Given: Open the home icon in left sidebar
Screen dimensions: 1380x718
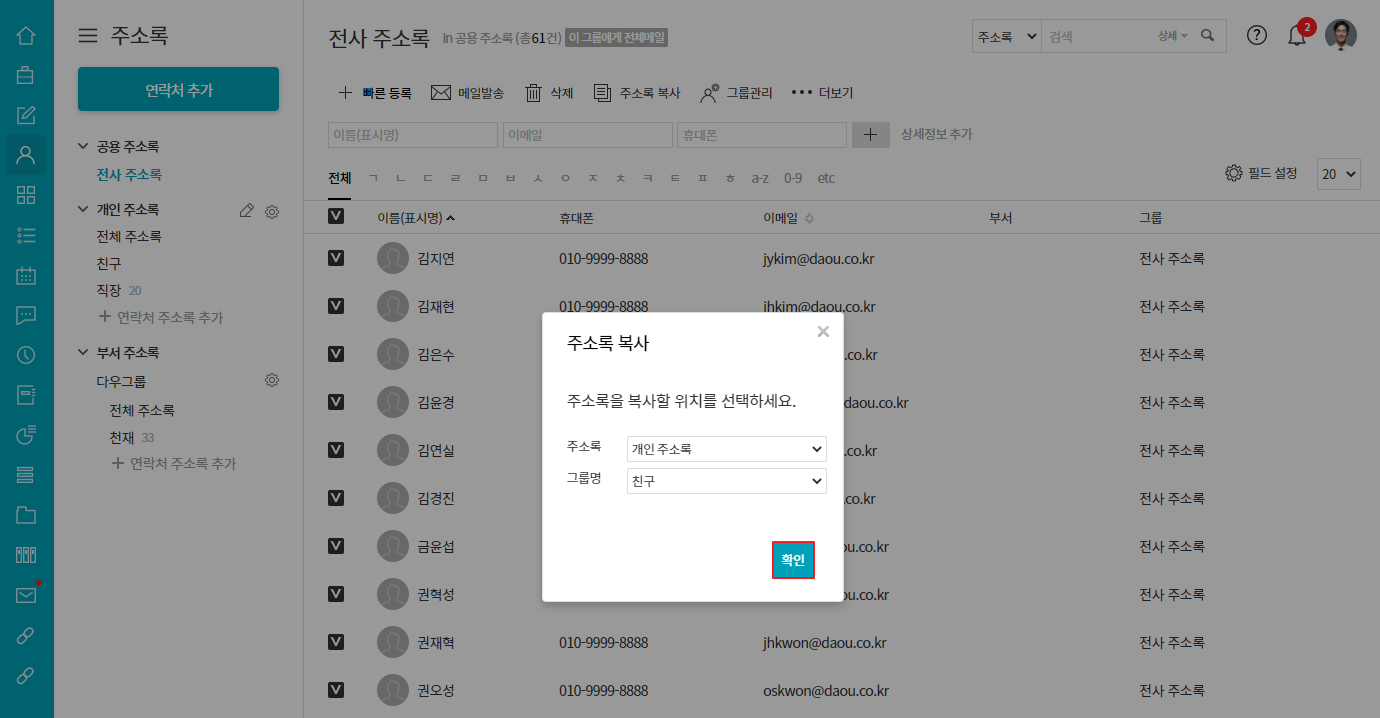Looking at the screenshot, I should [26, 36].
